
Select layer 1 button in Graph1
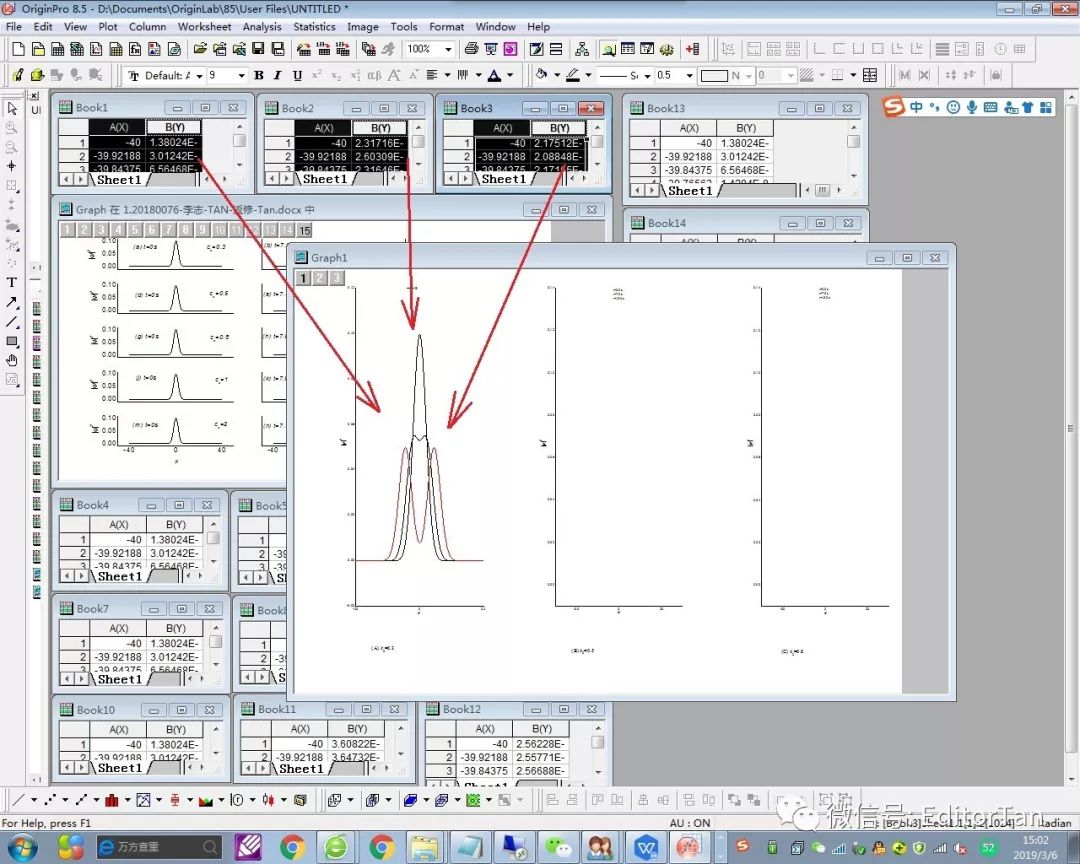point(303,278)
